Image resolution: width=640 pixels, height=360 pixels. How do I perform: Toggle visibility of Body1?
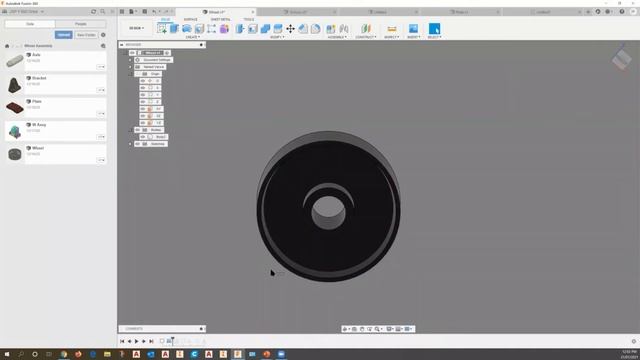coord(143,137)
